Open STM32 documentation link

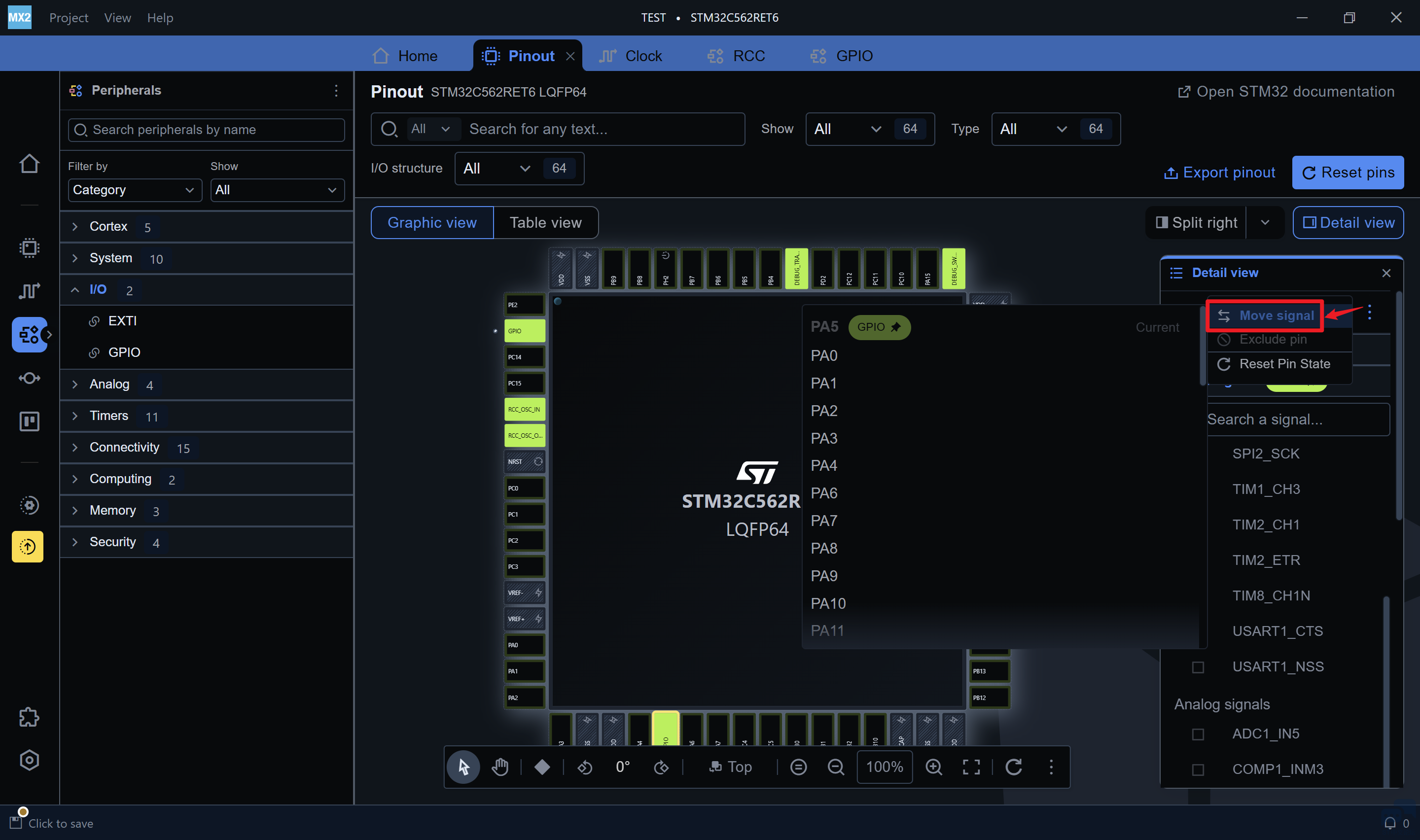tap(1286, 92)
